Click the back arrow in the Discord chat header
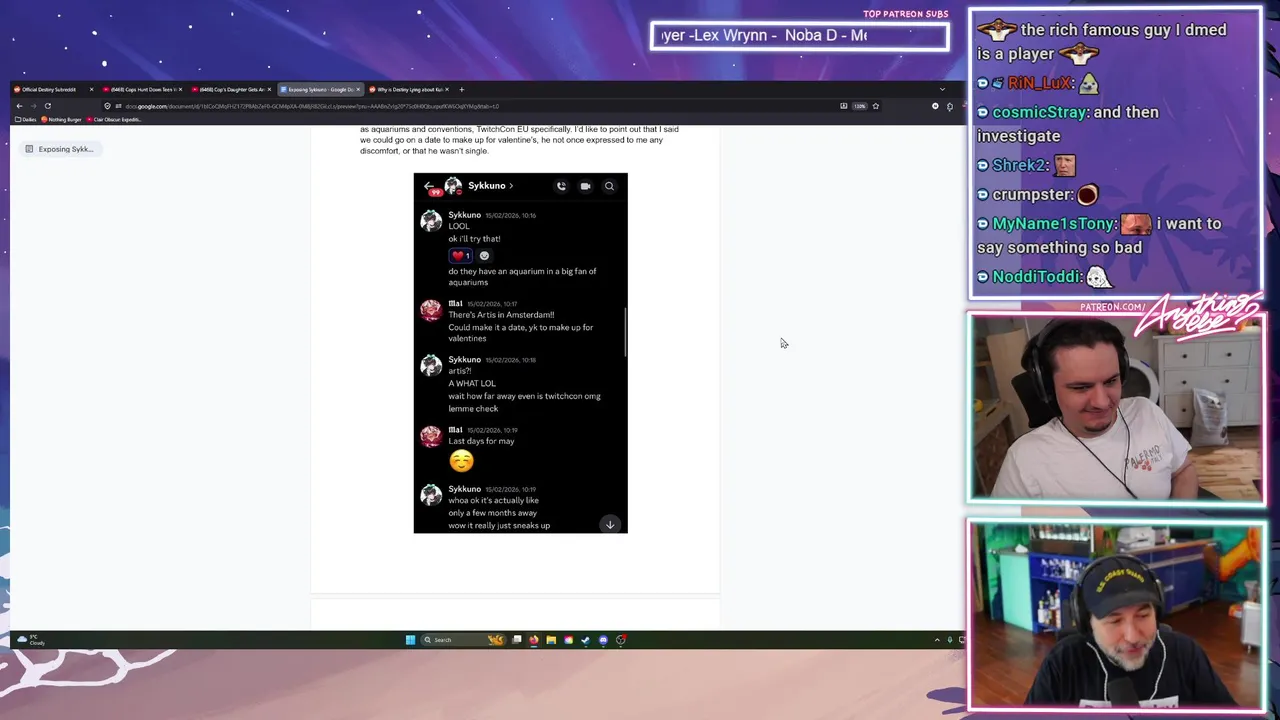 [x=428, y=186]
